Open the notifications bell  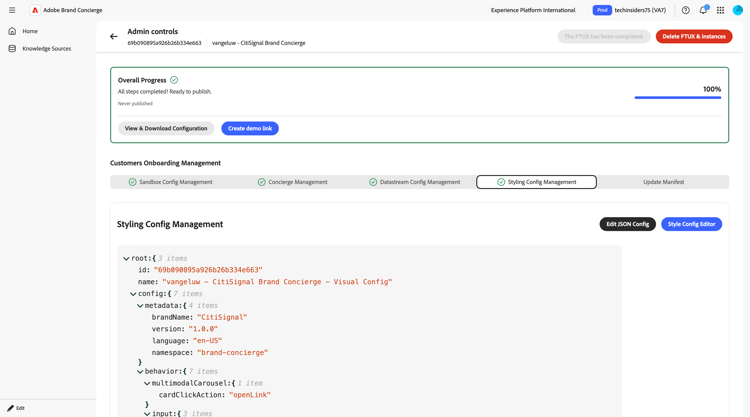click(702, 10)
